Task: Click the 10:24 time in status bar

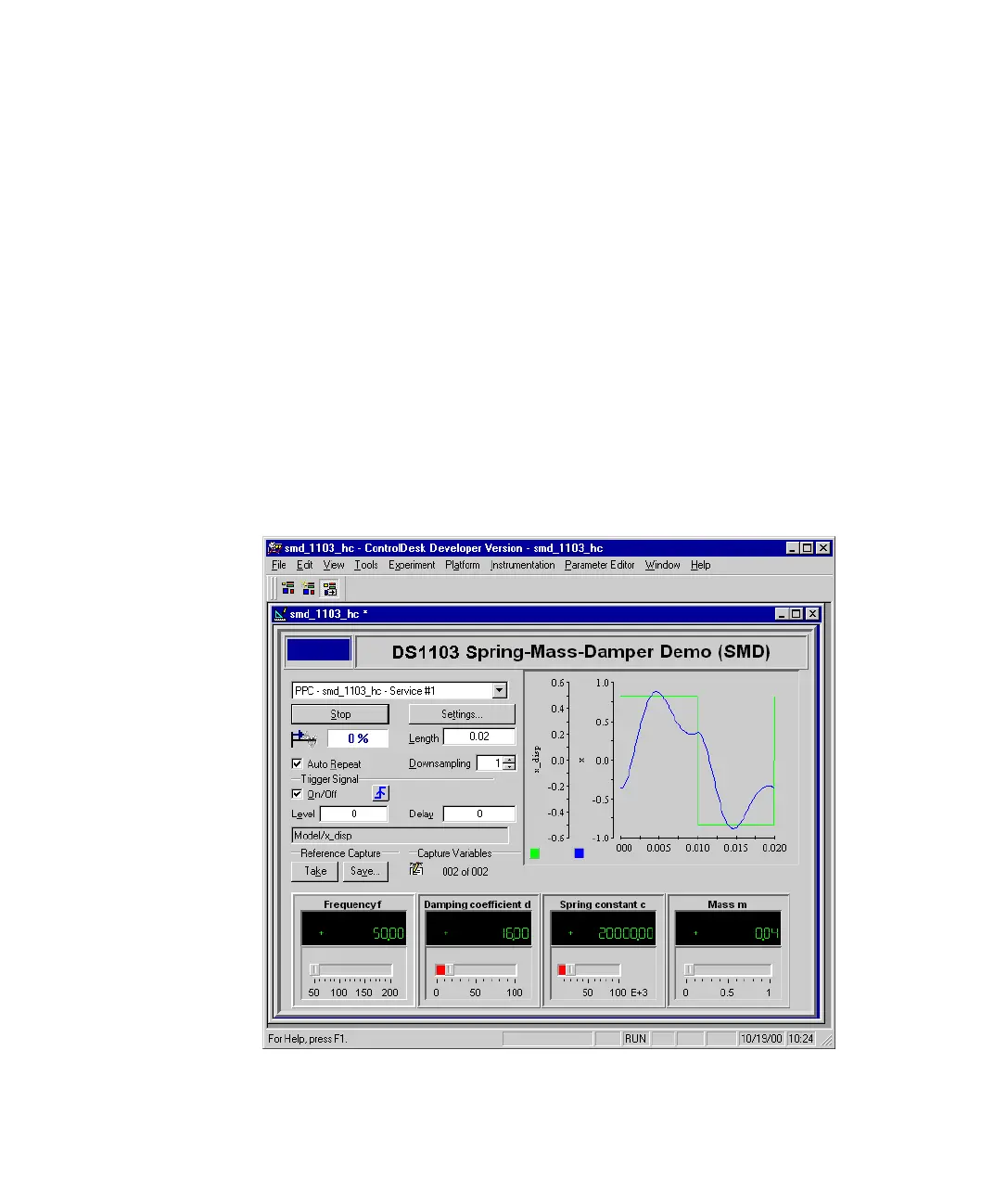Action: (801, 1039)
